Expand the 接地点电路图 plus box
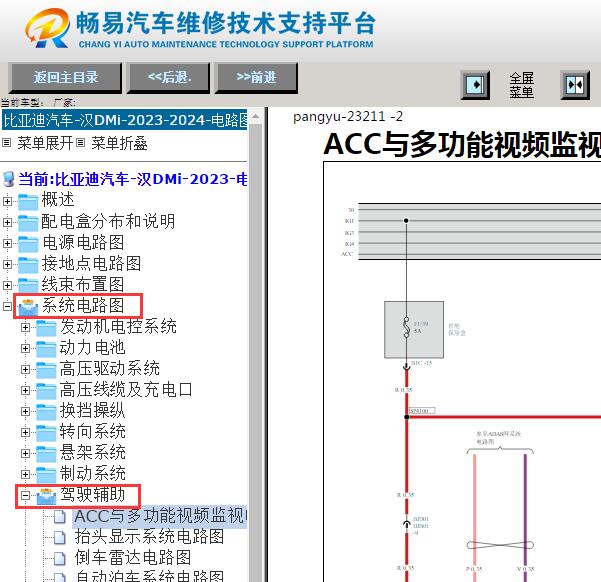The image size is (601, 582). pos(7,265)
